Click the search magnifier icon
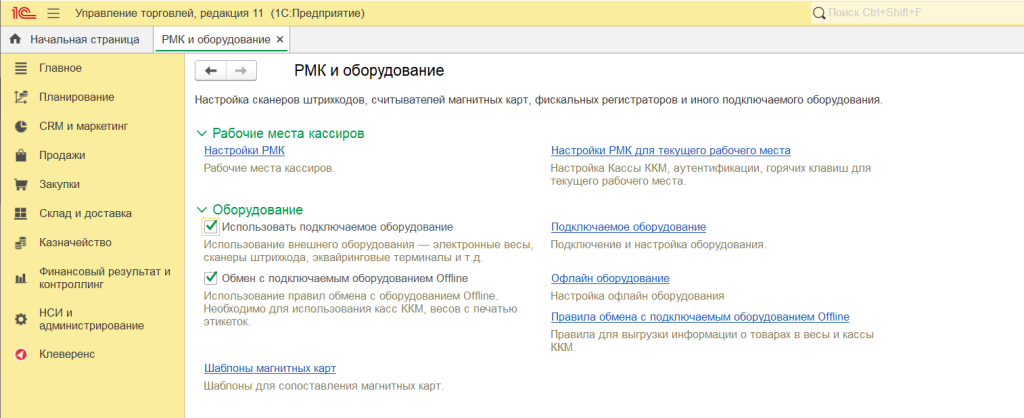The image size is (1024, 418). click(819, 13)
